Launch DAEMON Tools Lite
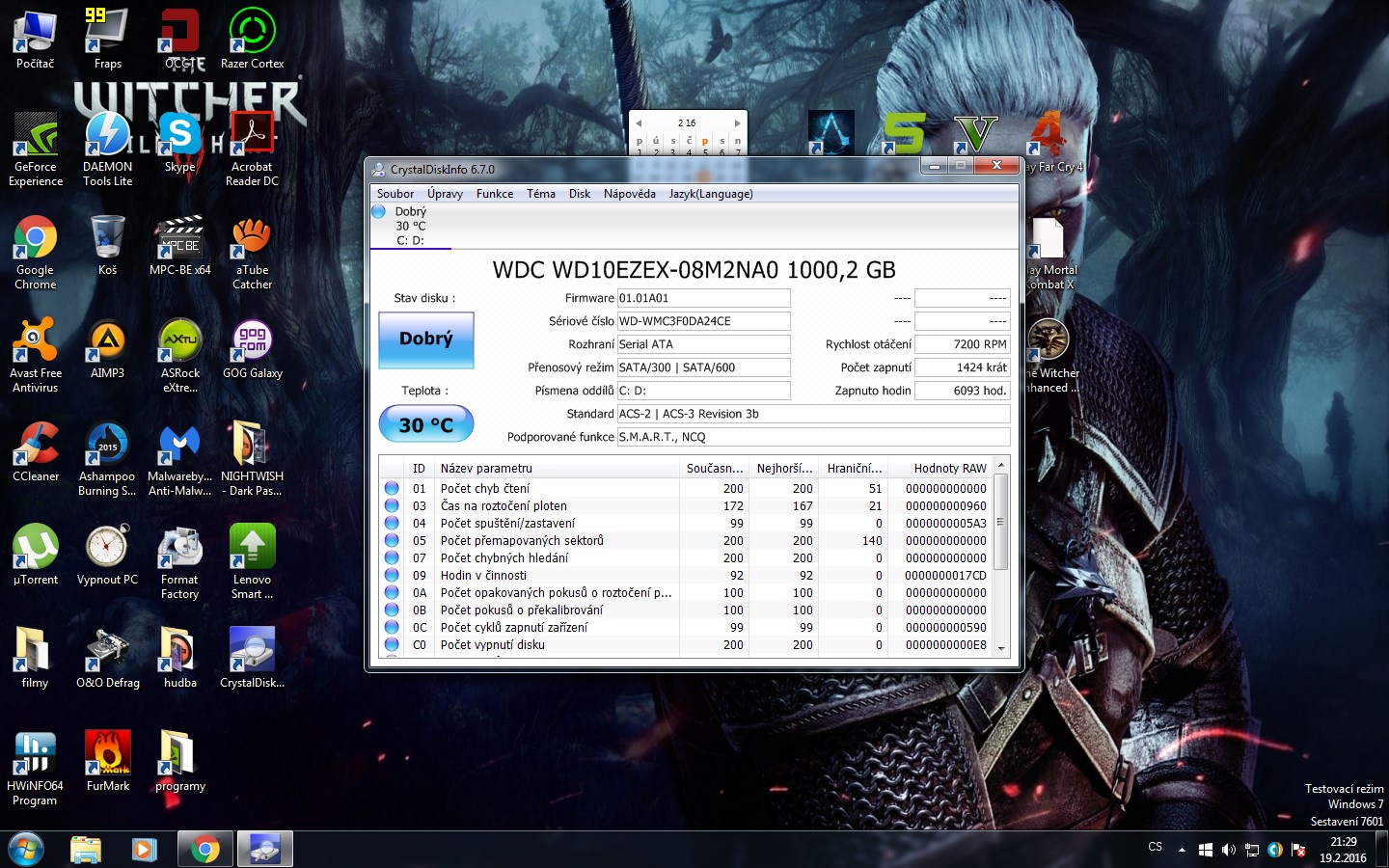The width and height of the screenshot is (1389, 868). click(x=108, y=149)
